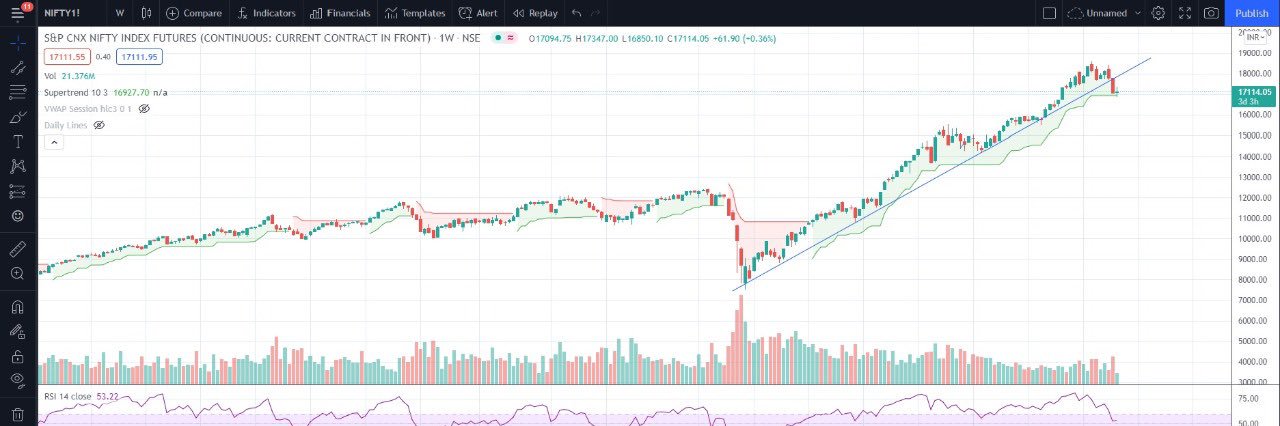Open the Financials menu
The width and height of the screenshot is (1280, 426).
[340, 13]
